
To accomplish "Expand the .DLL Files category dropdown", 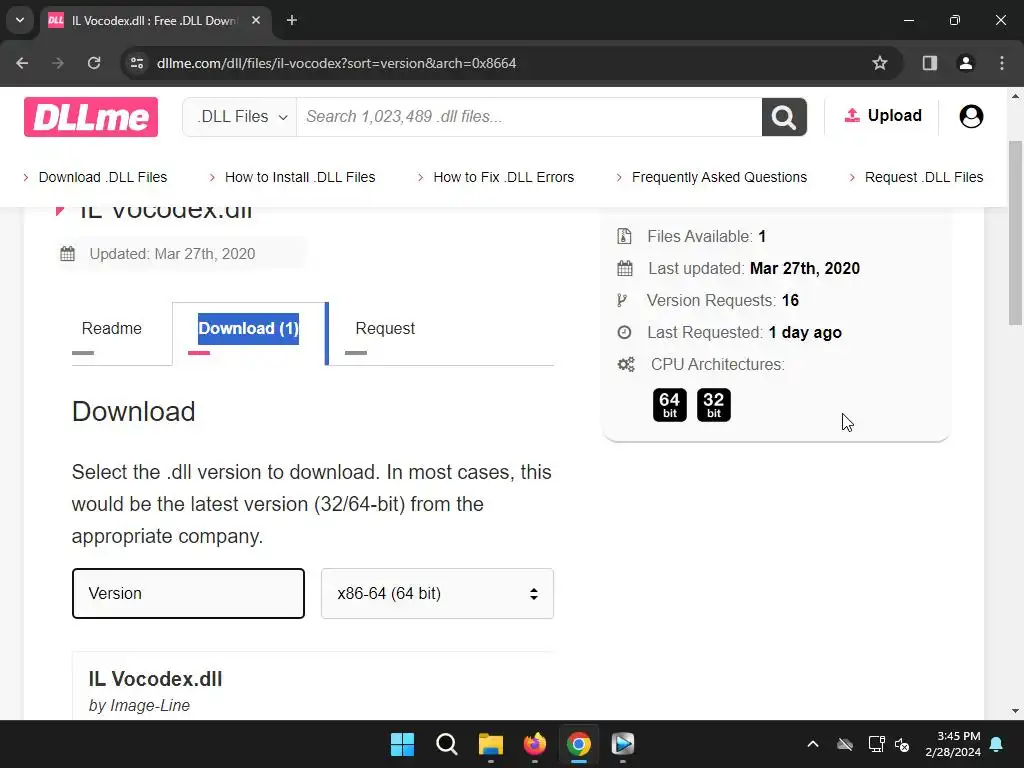I will (240, 117).
